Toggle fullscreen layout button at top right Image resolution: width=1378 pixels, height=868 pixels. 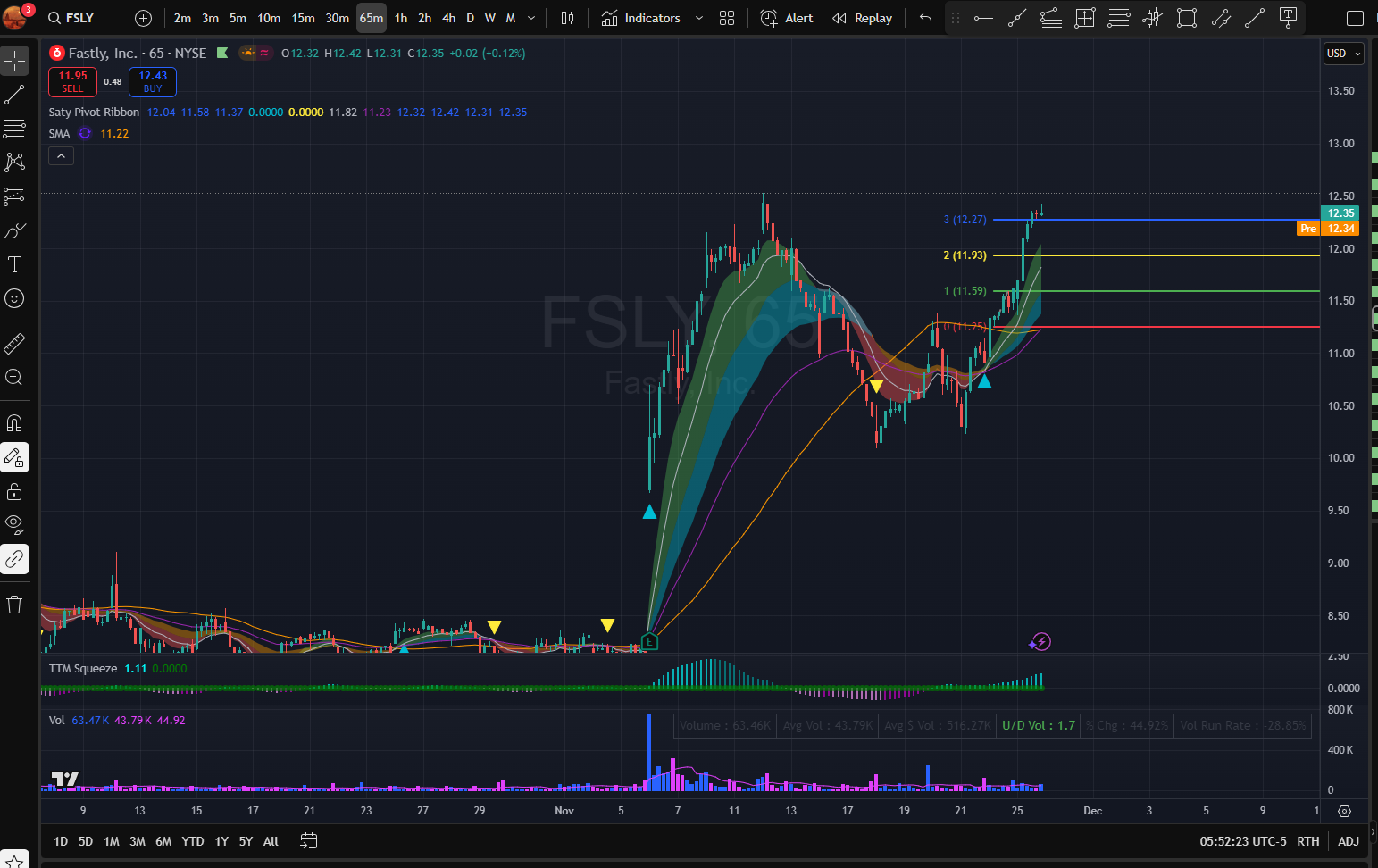pyautogui.click(x=1355, y=18)
